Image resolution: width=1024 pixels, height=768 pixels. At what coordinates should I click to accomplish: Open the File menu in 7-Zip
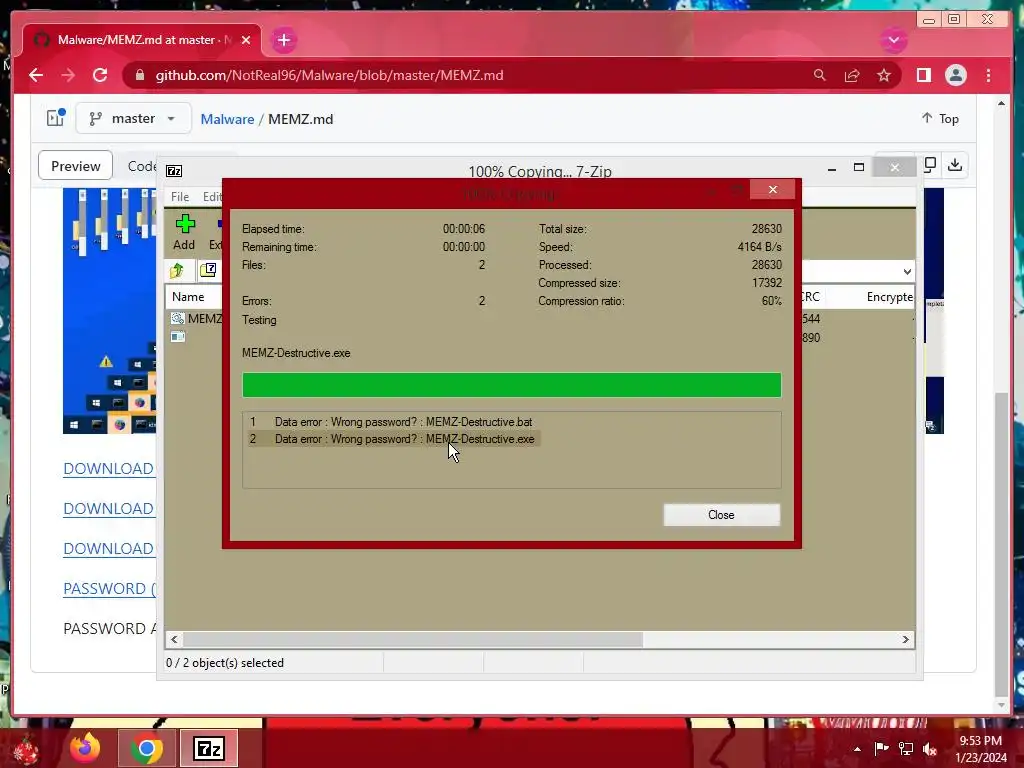click(180, 197)
